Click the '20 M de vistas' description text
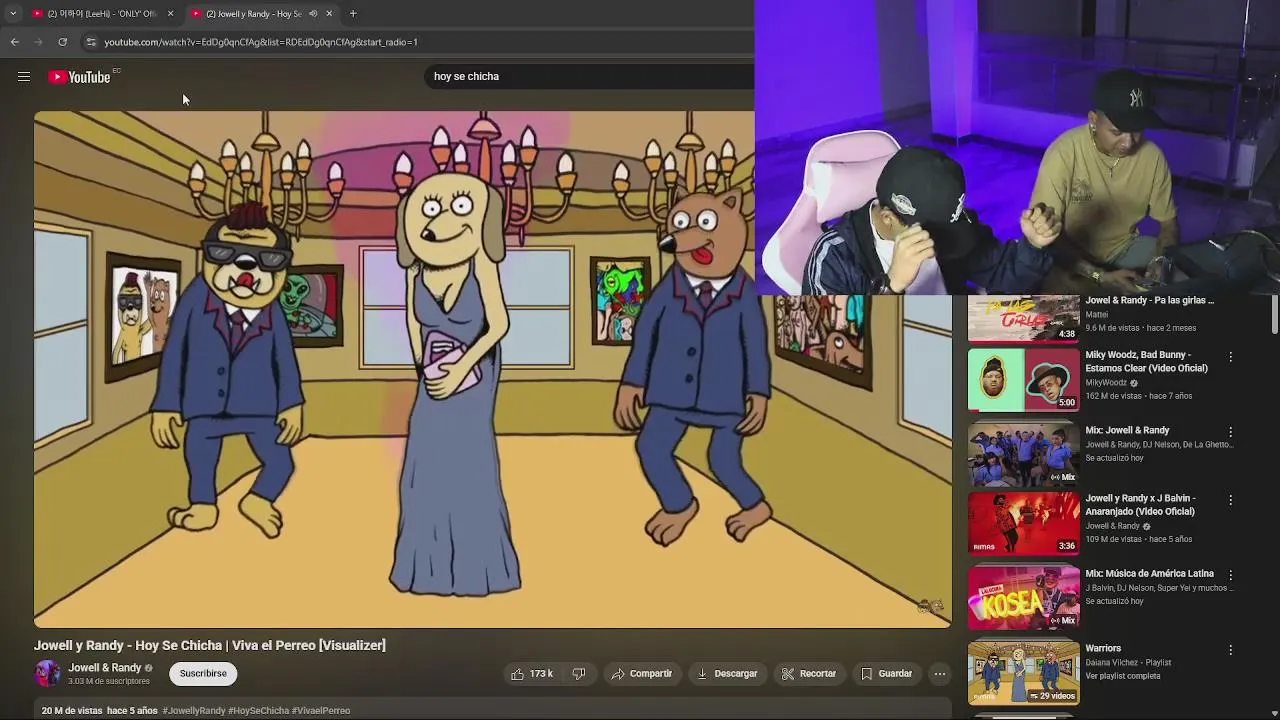 coord(72,710)
